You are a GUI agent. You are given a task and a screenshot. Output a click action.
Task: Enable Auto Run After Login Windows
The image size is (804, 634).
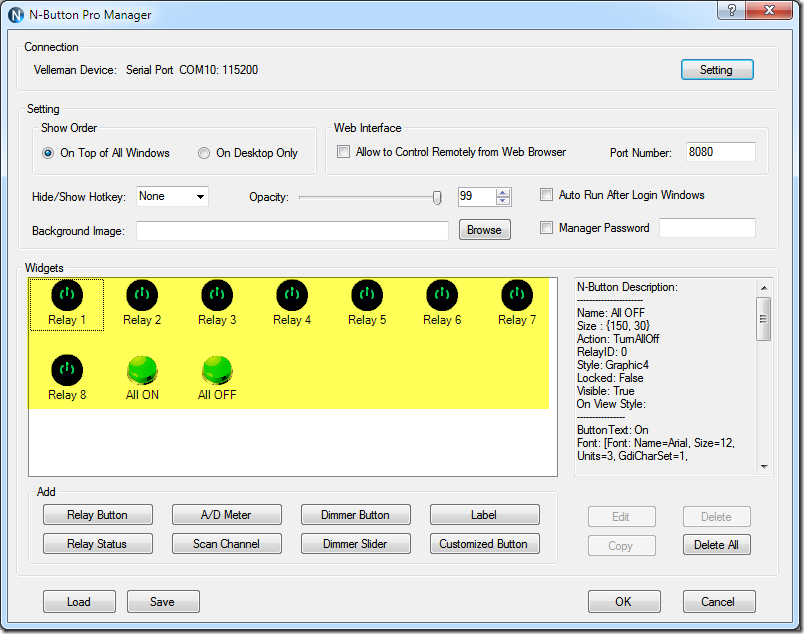tap(546, 195)
